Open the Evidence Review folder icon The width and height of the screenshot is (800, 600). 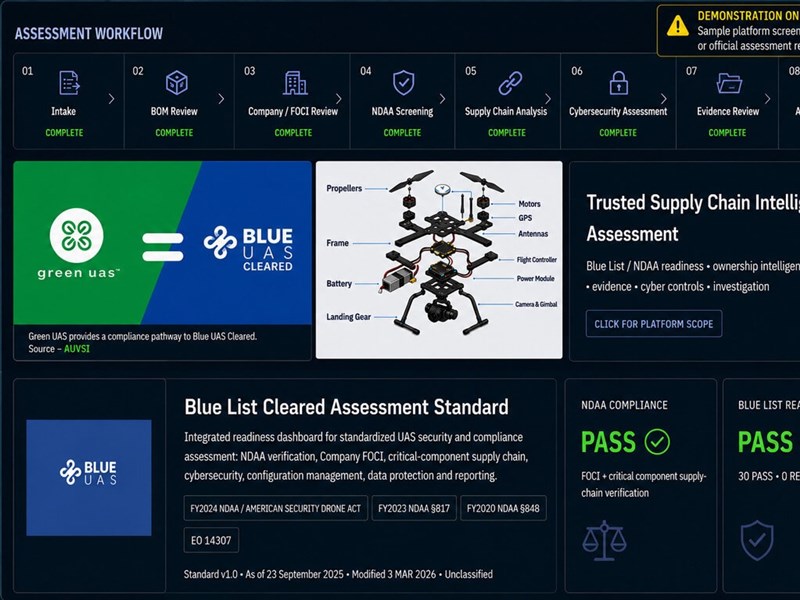pyautogui.click(x=729, y=83)
